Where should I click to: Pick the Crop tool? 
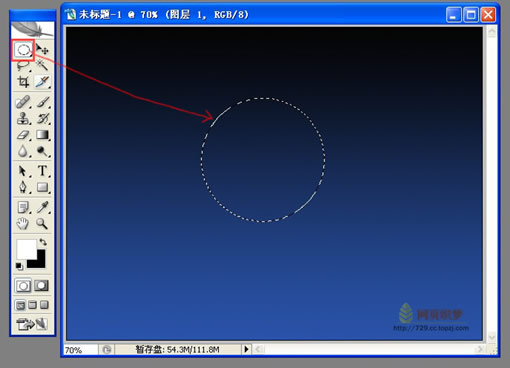point(23,82)
